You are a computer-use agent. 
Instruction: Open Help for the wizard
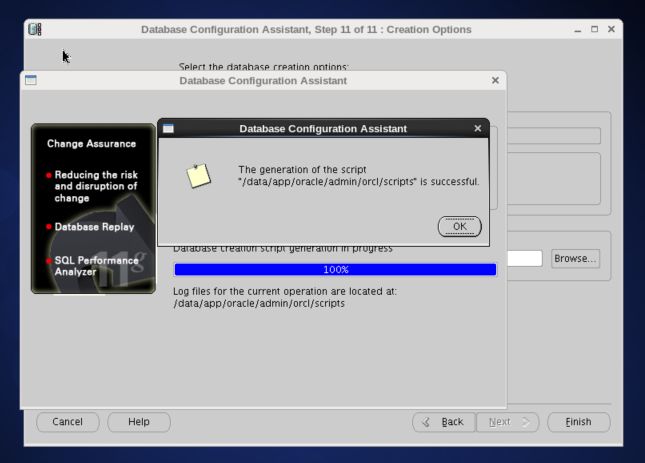coord(139,422)
